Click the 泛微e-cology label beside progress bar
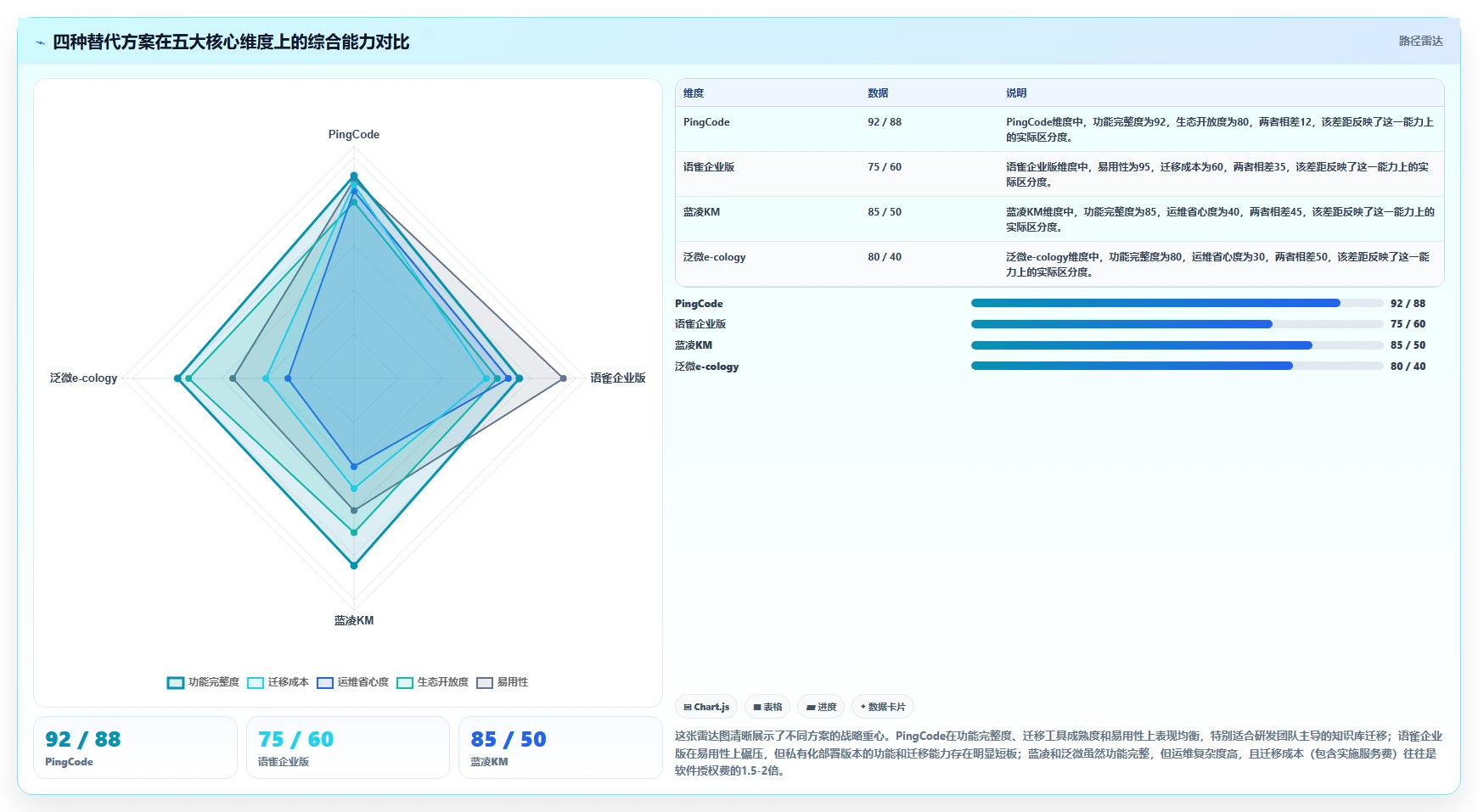Image resolution: width=1478 pixels, height=812 pixels. 706,367
